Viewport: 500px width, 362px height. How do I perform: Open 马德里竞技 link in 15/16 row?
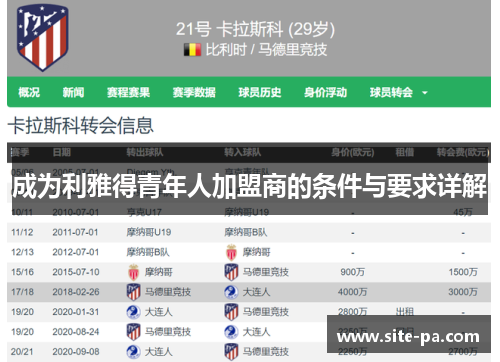(266, 272)
